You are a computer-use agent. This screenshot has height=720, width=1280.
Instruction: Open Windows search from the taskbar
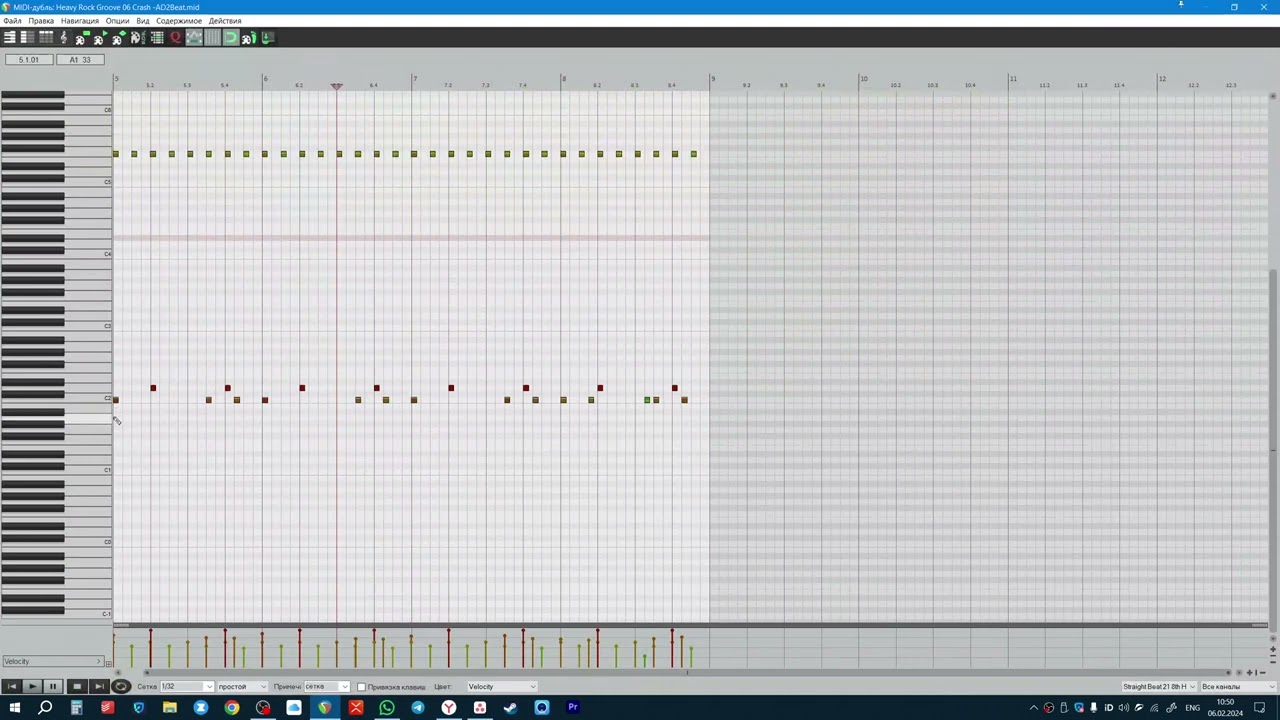coord(45,708)
